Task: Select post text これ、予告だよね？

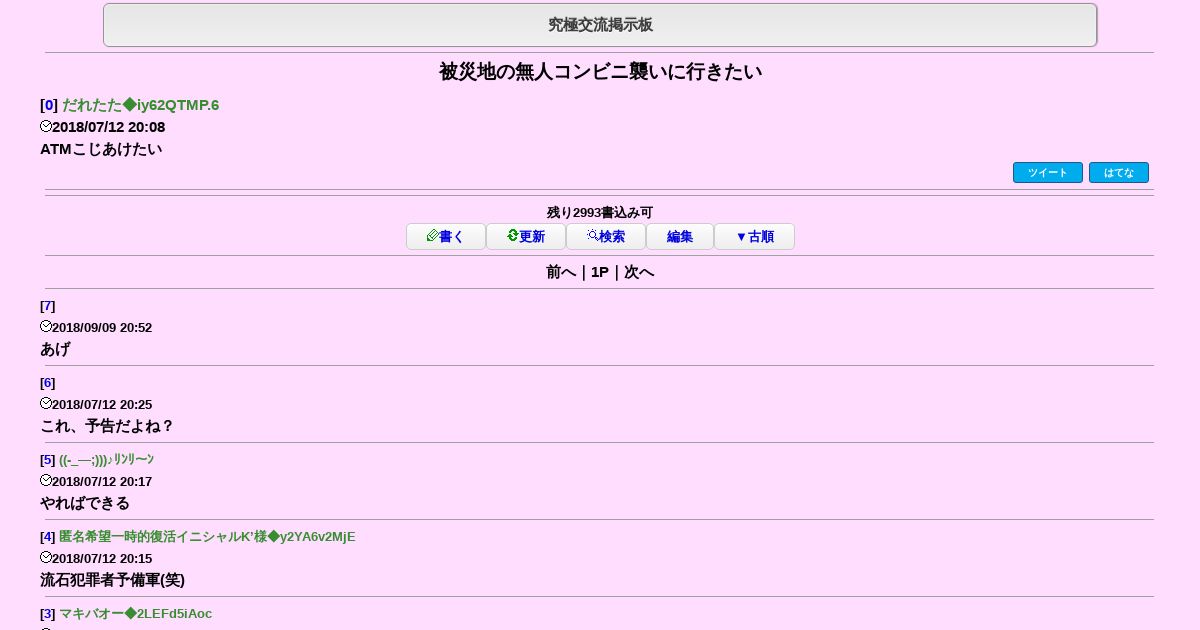Action: (x=107, y=426)
